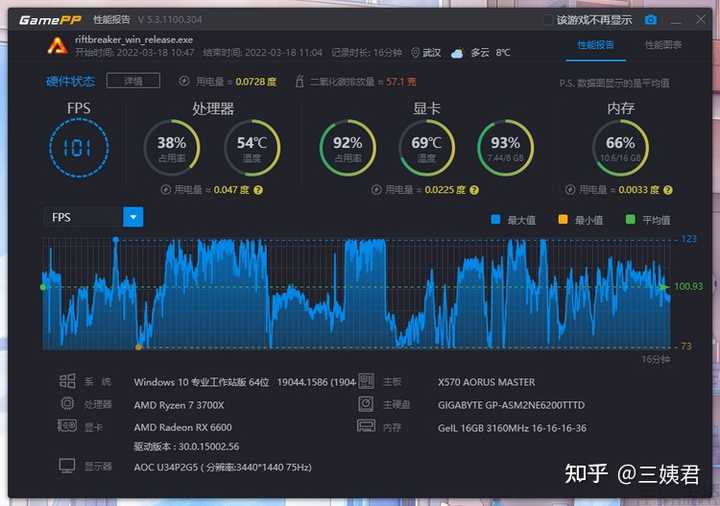720x506 pixels.
Task: Click the CPU temperature 54℃ gauge
Action: 252,148
